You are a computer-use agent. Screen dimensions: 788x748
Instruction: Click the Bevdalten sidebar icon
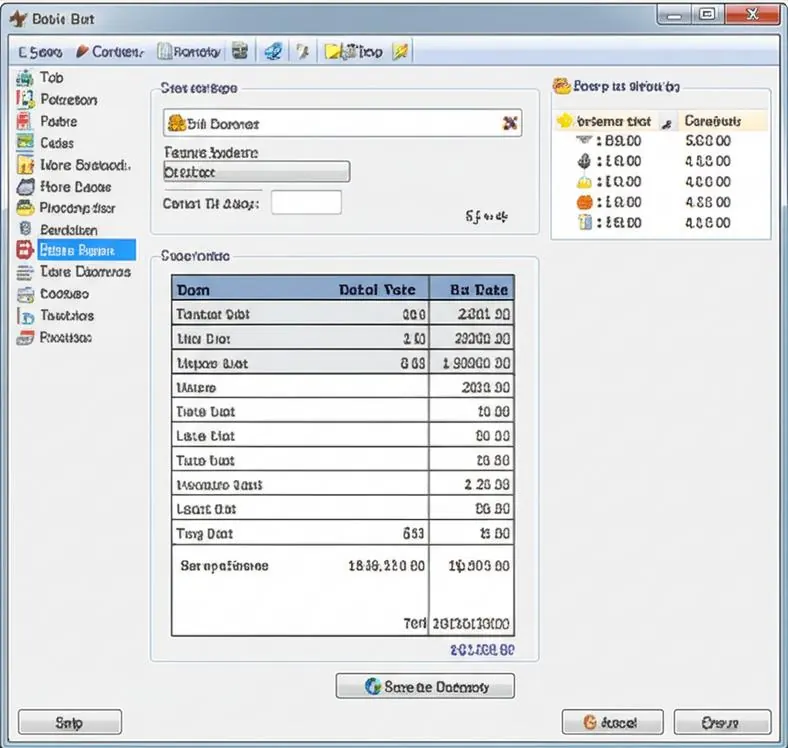pyautogui.click(x=25, y=229)
